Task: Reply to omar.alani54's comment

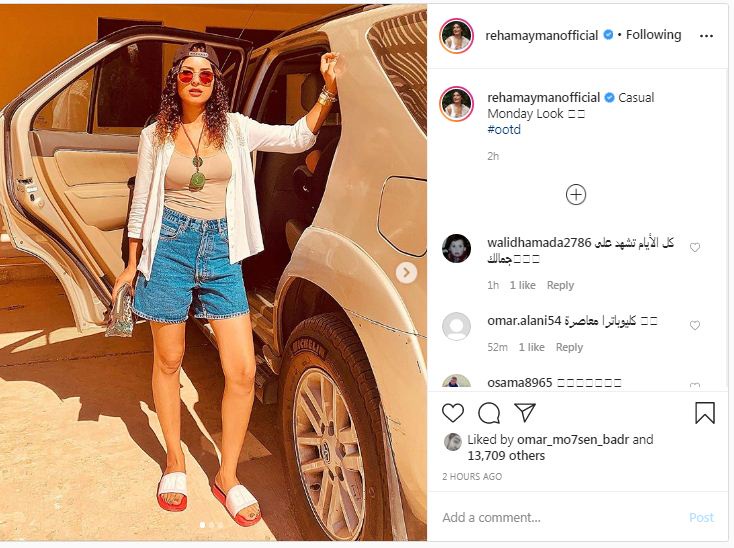Action: point(569,347)
